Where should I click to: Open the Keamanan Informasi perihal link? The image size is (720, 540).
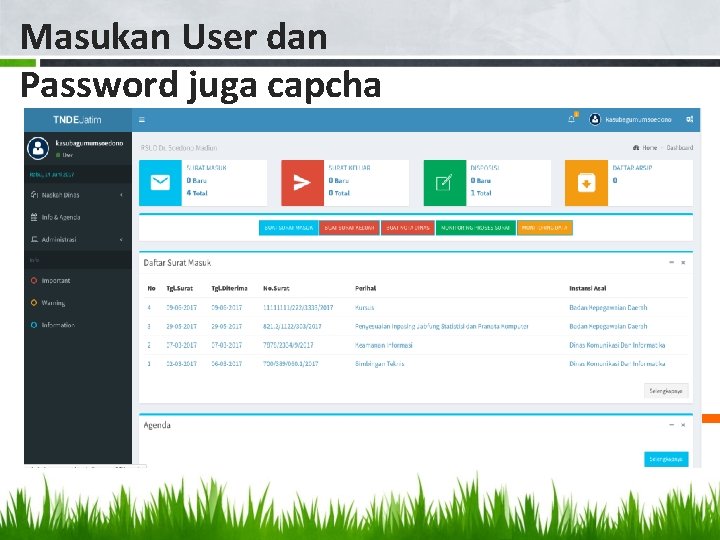(384, 345)
